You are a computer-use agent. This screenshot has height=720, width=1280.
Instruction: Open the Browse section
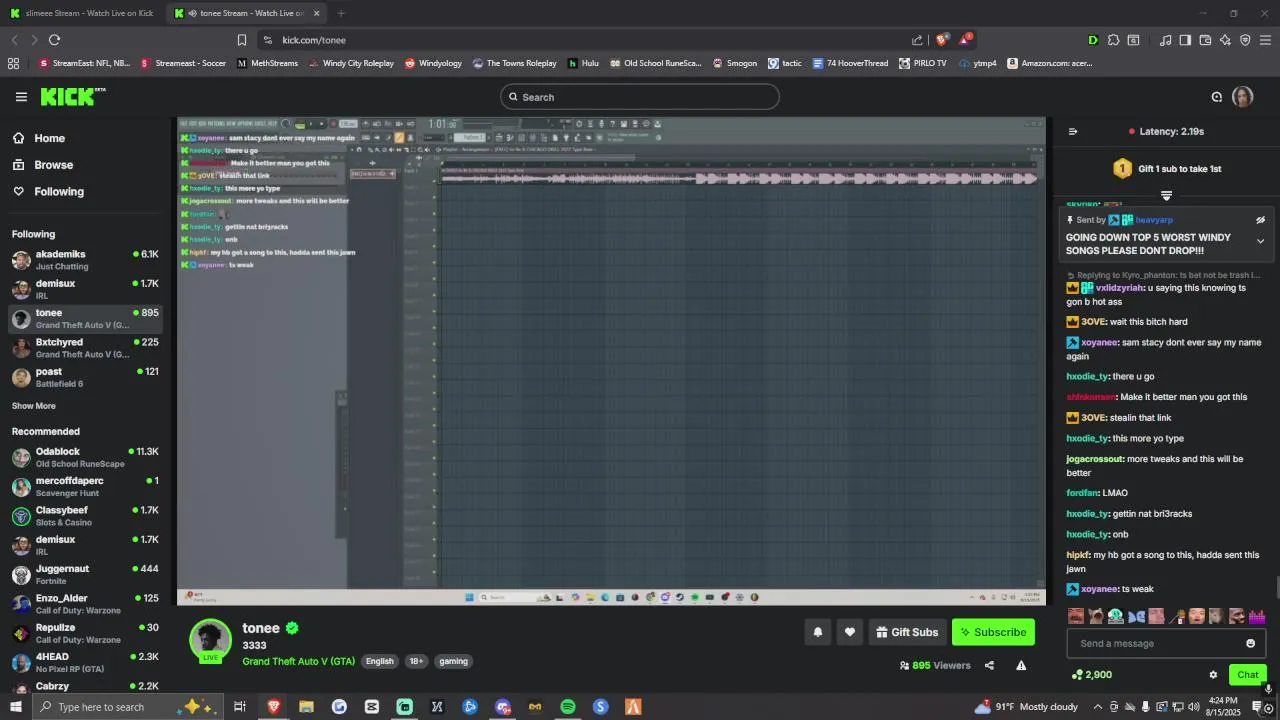pos(42,165)
